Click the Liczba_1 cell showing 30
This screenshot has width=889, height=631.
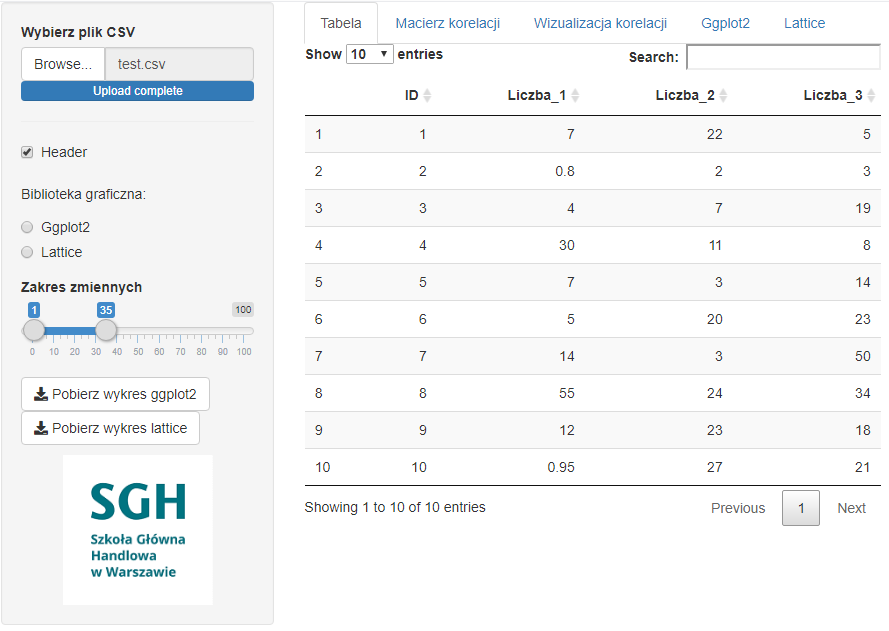567,245
